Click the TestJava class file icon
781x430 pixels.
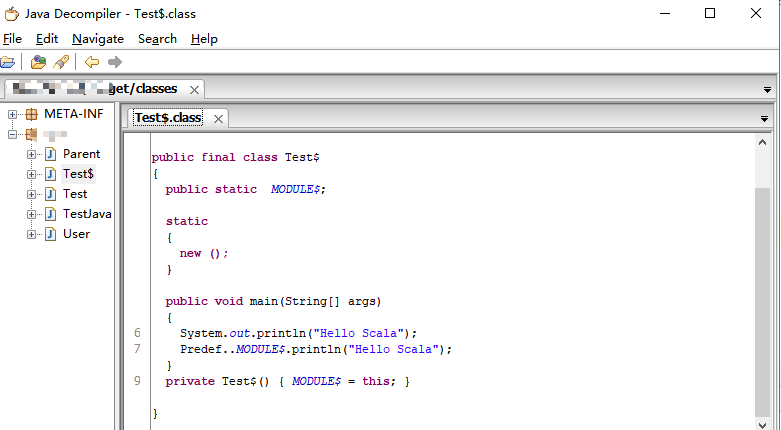tap(50, 214)
